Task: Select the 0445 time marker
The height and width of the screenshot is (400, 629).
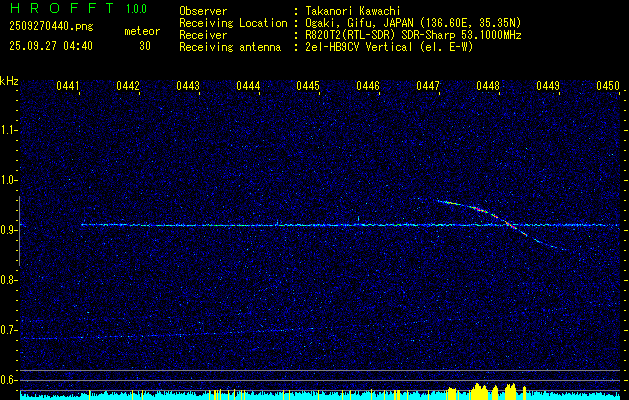Action: pos(308,87)
